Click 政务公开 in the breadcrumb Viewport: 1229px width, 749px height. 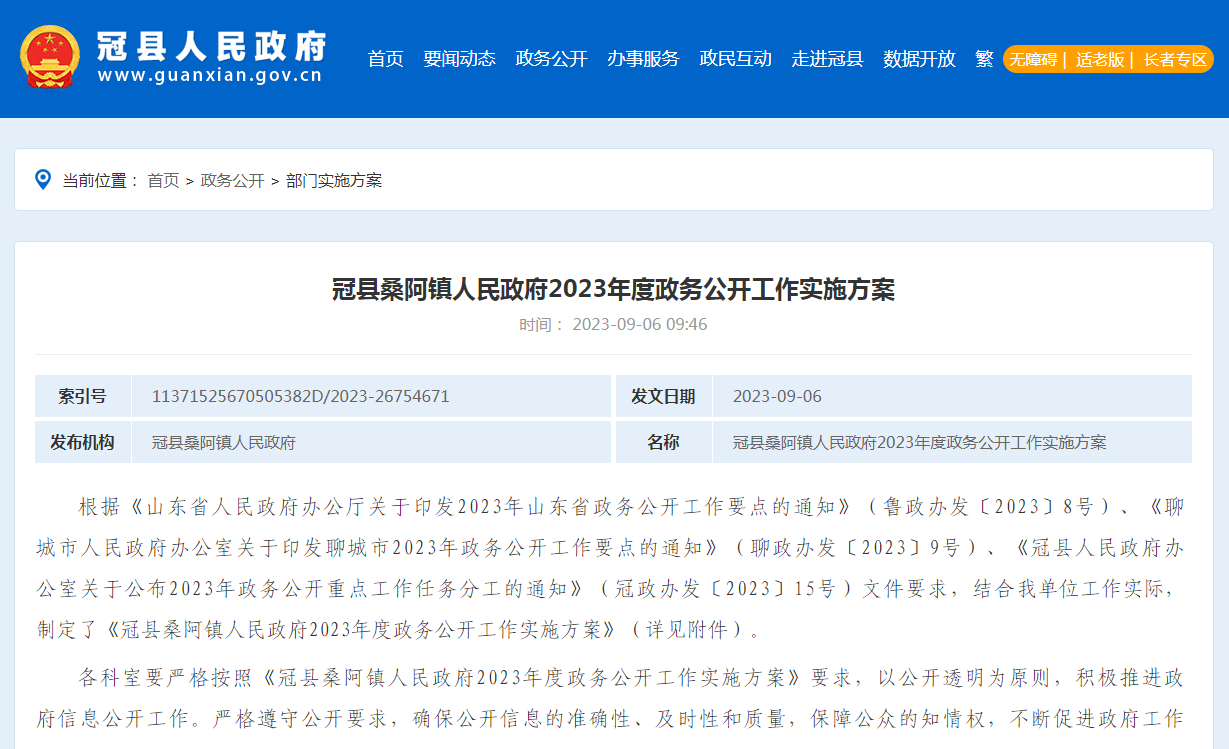pos(232,181)
